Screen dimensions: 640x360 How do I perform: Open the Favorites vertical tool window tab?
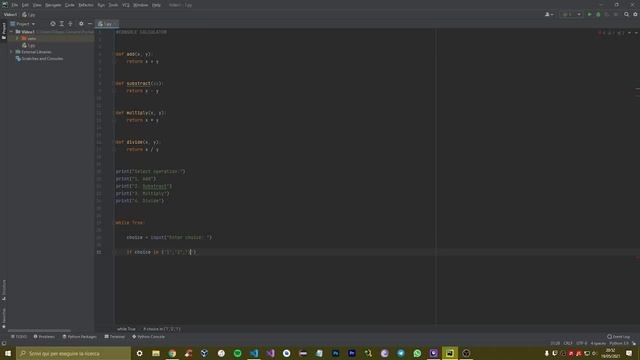tap(4, 318)
